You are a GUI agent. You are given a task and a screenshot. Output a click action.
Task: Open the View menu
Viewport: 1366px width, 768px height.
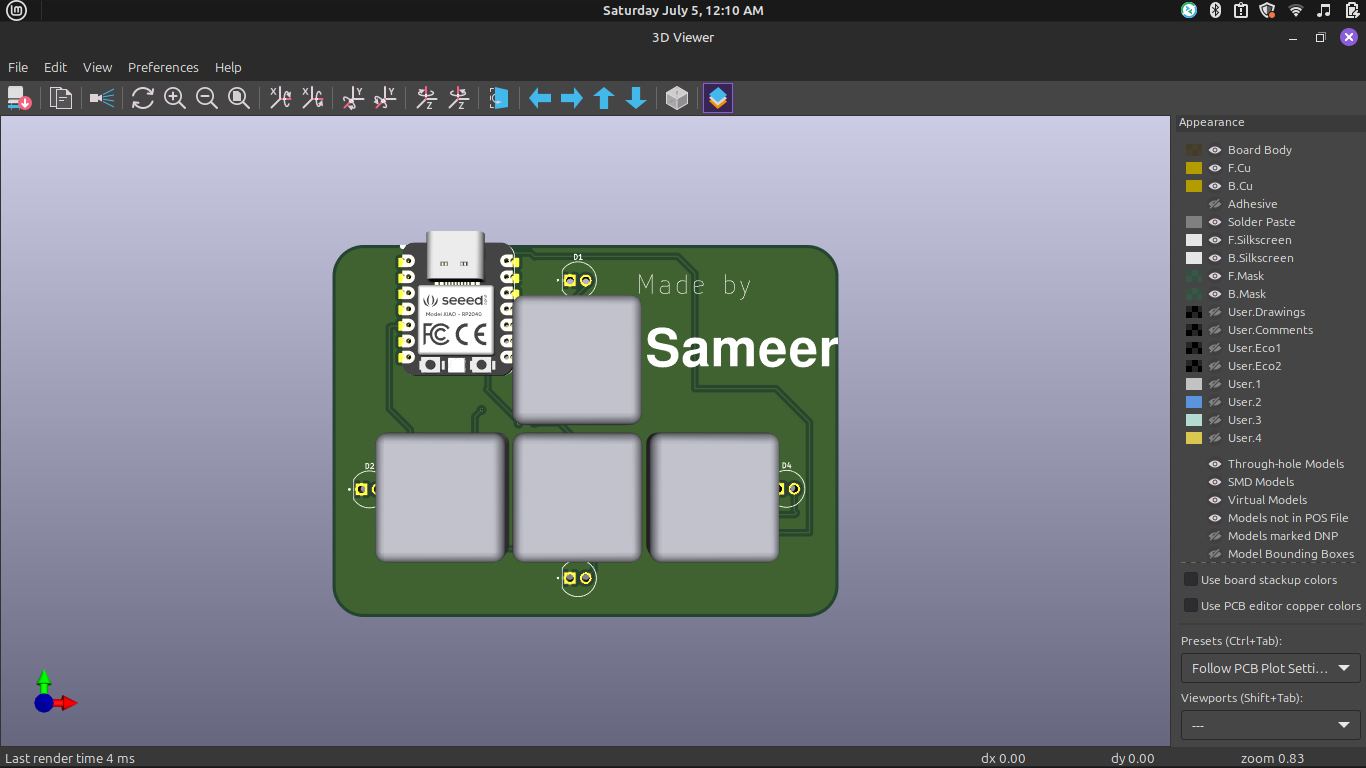coord(97,67)
